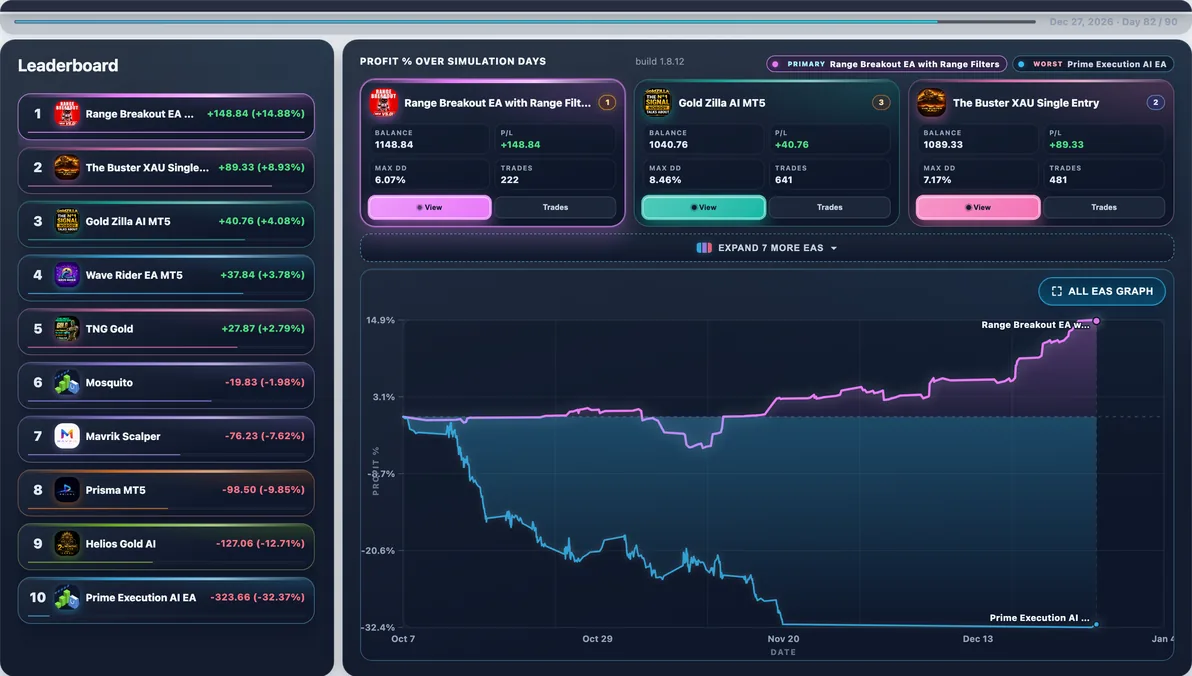Select leaderboard row Mosquito

point(166,386)
